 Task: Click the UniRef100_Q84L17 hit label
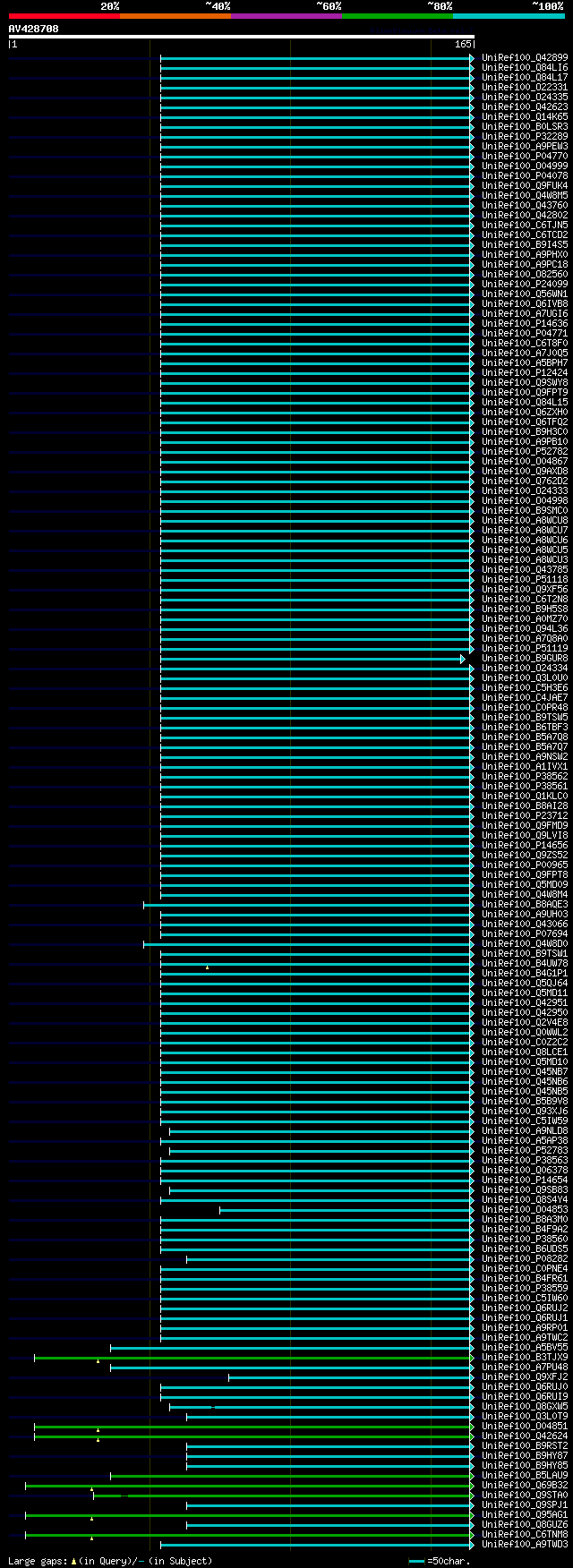525,78
